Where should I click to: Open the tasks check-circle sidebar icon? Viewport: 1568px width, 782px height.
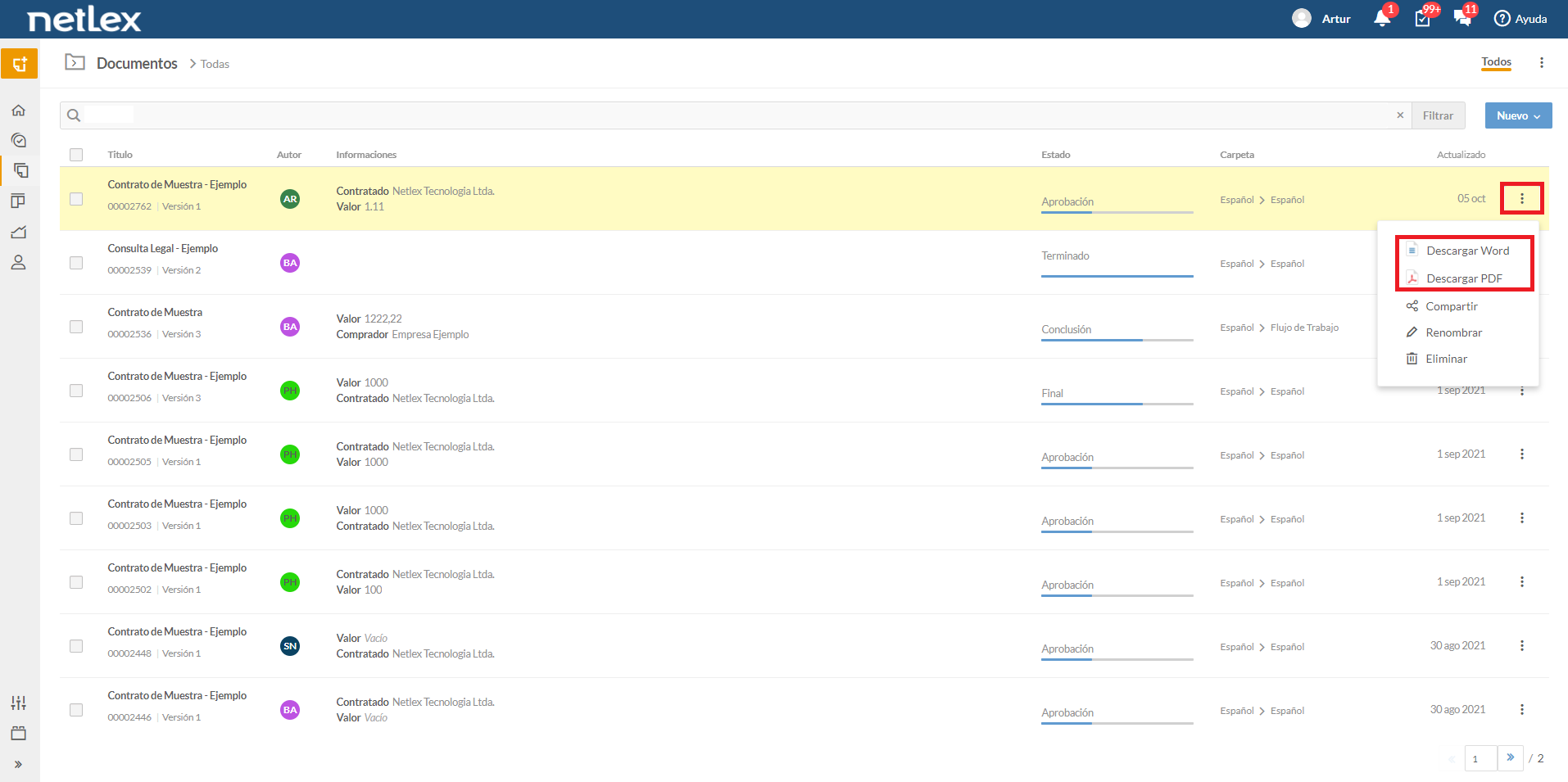pyautogui.click(x=19, y=140)
